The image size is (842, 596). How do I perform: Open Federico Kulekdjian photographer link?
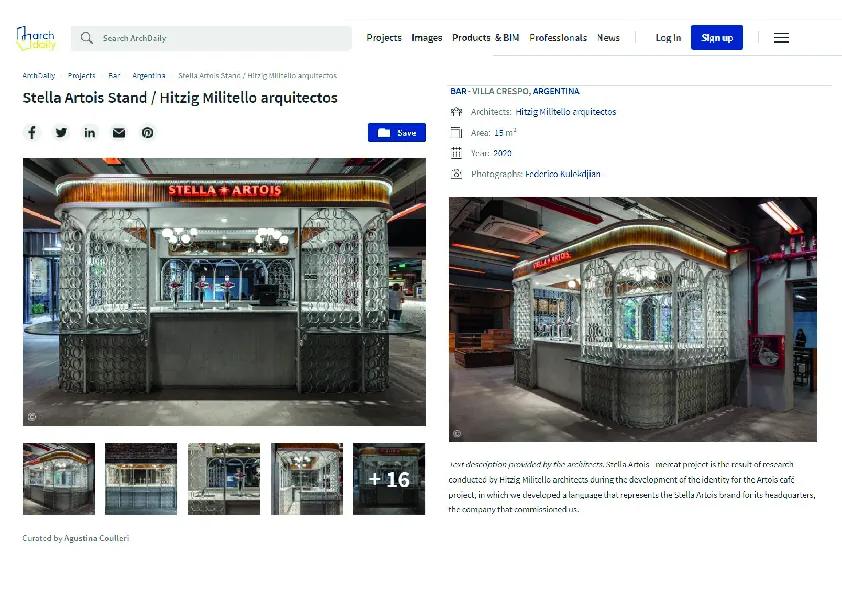tap(563, 174)
